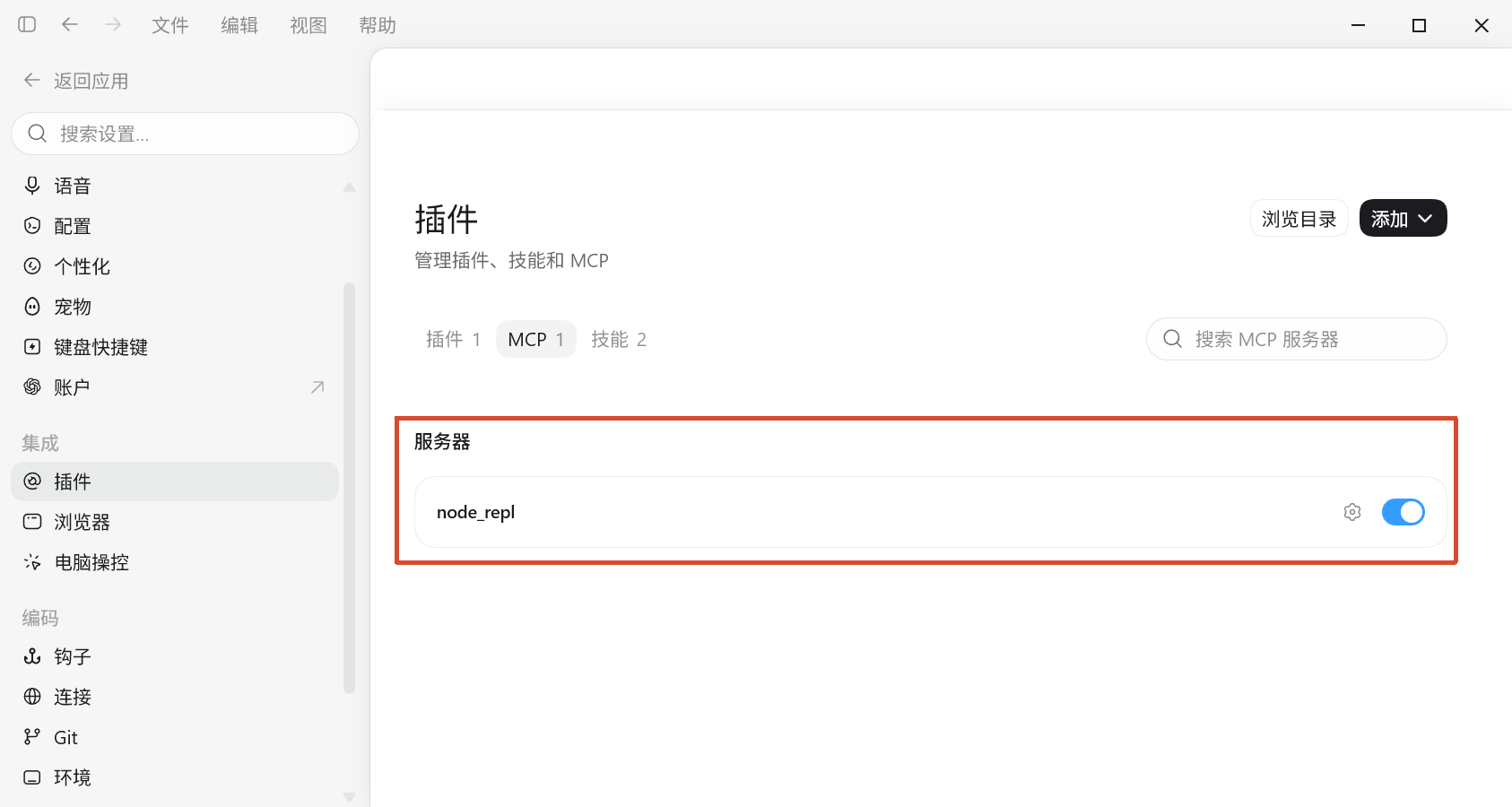This screenshot has width=1512, height=807.
Task: Click the 配置 icon
Action: tap(32, 226)
